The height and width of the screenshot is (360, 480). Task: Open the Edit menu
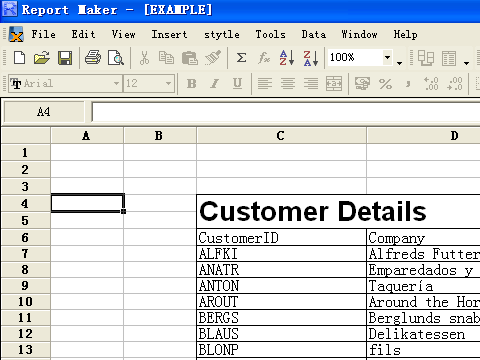click(x=83, y=34)
